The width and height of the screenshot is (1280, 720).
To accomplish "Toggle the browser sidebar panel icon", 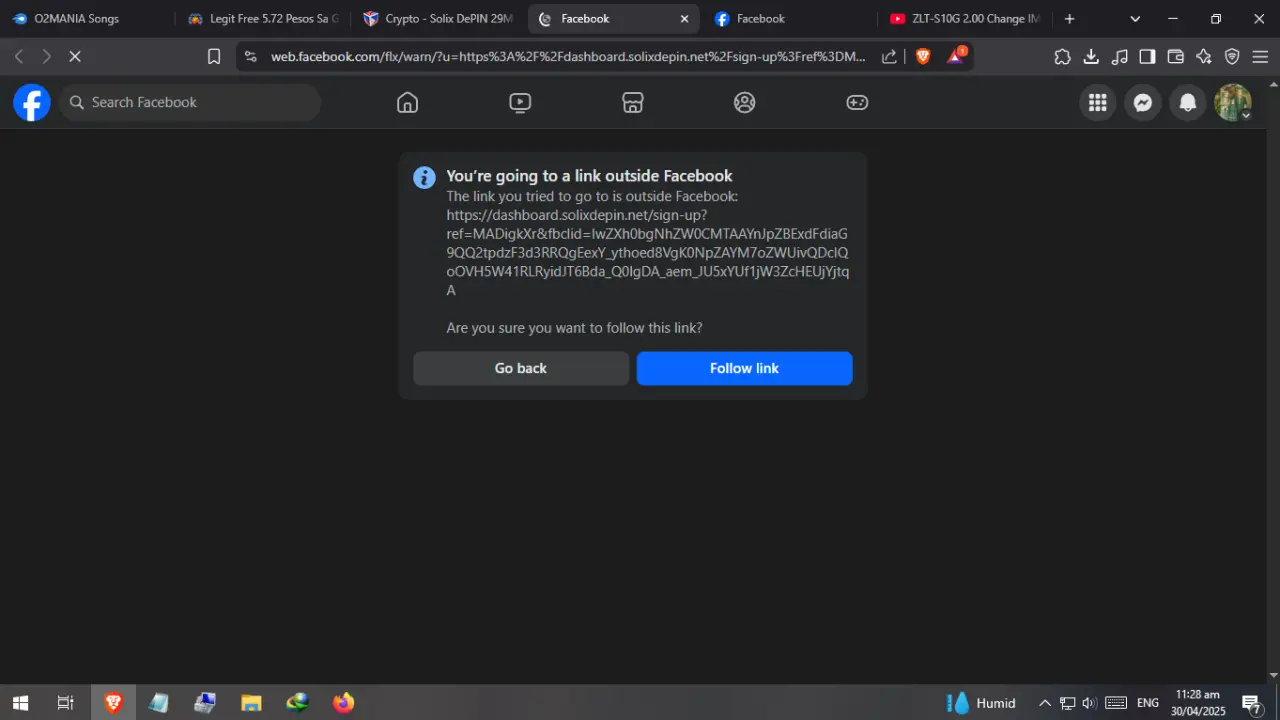I will pos(1148,57).
